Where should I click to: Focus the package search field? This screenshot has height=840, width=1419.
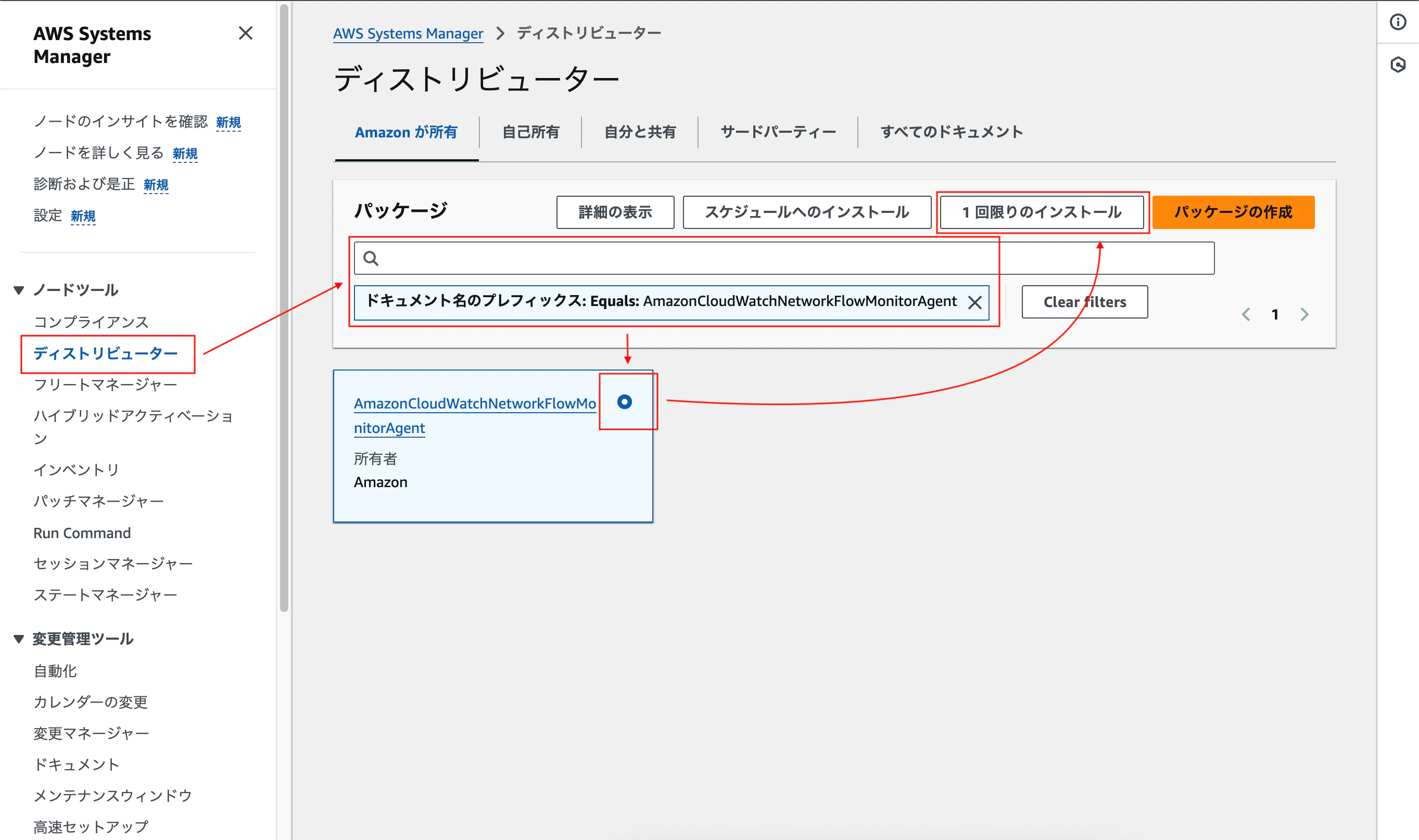click(x=784, y=258)
